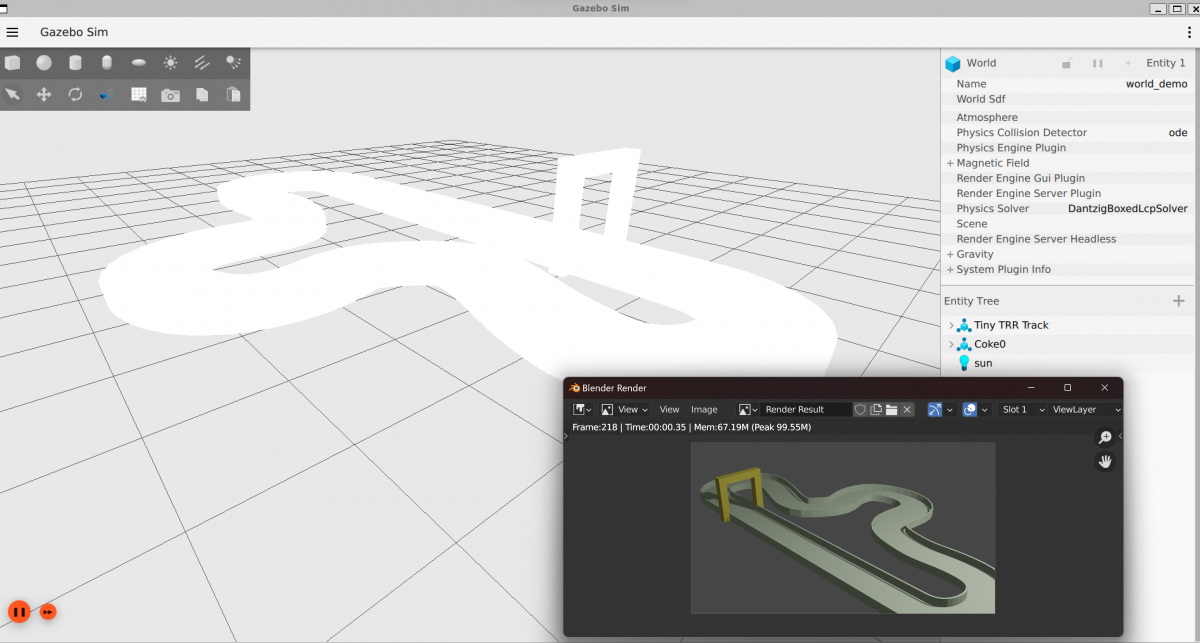This screenshot has width=1200, height=643.
Task: Add a directional light to the scene
Action: [x=202, y=63]
